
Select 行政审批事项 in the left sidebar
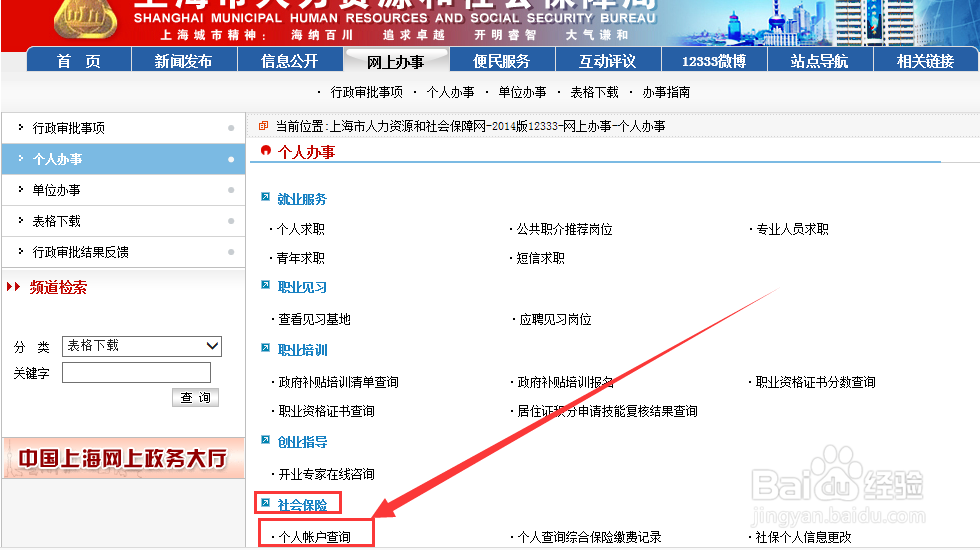[123, 128]
